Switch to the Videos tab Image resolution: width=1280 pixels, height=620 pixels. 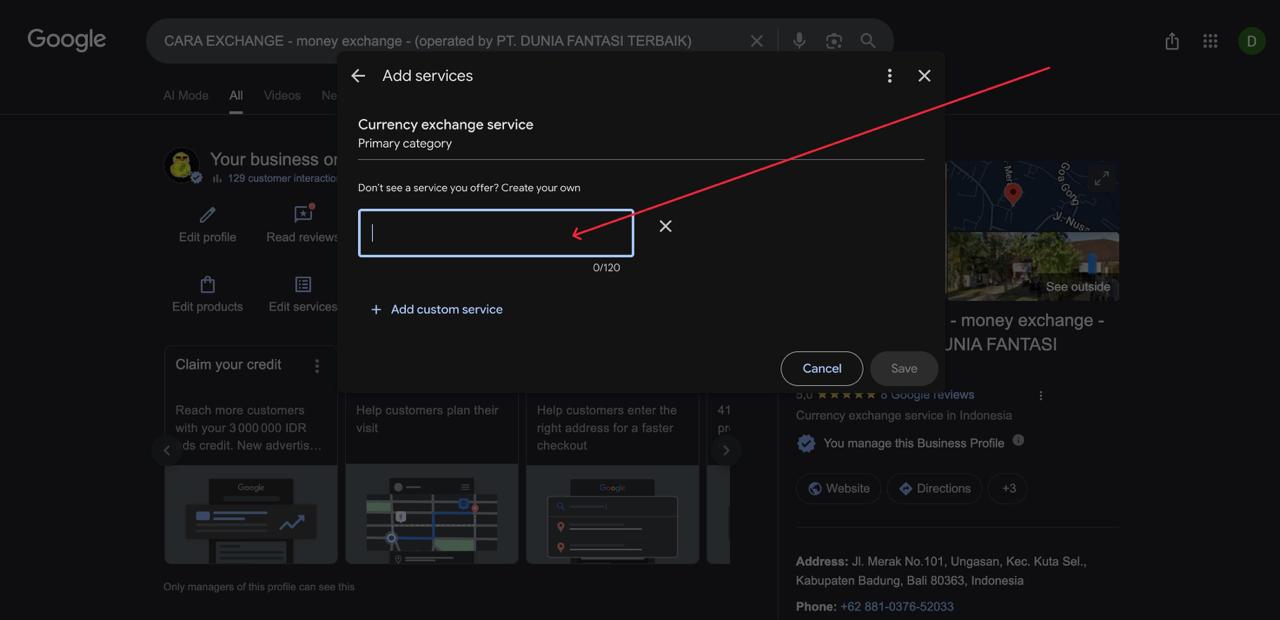(282, 95)
